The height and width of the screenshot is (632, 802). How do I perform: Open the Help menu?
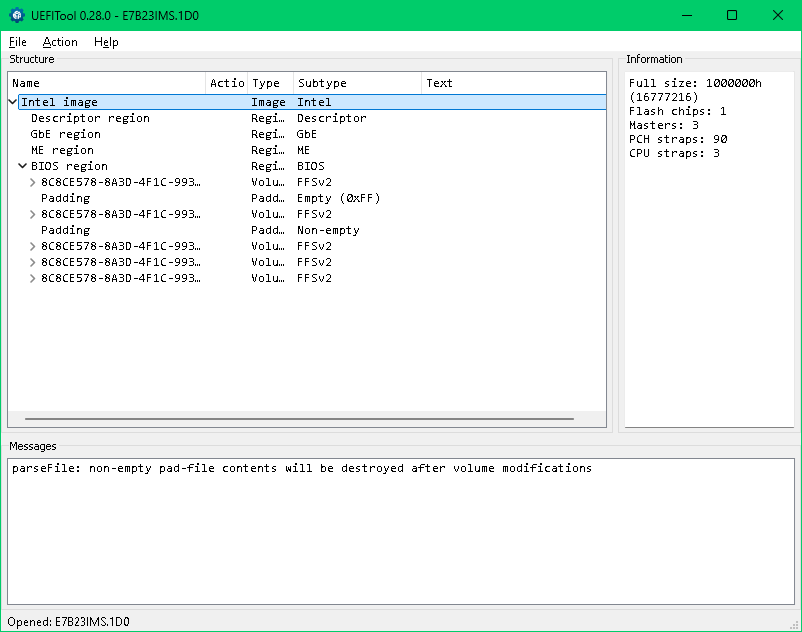pyautogui.click(x=106, y=42)
